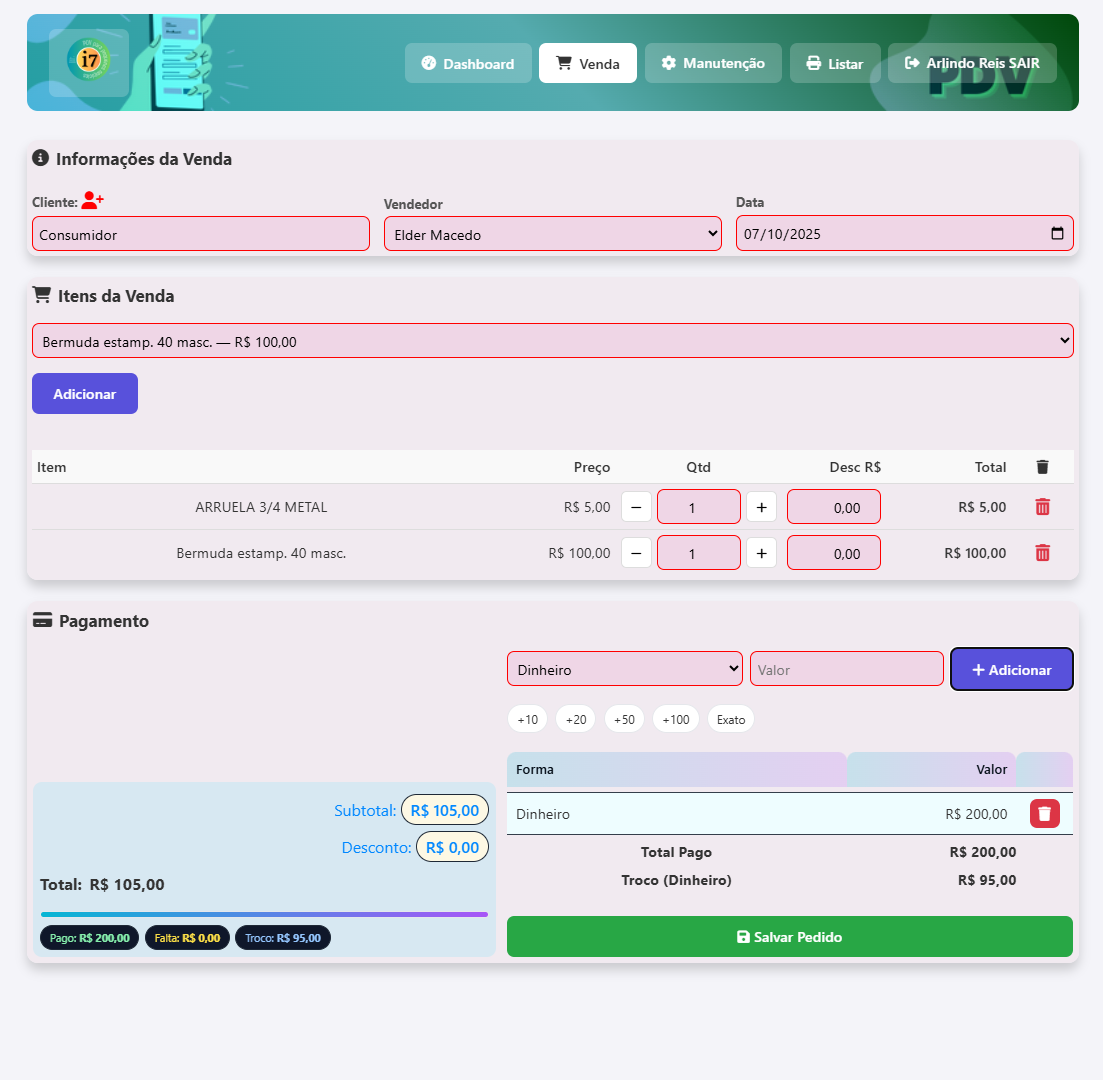
Task: Delete the Dinheiro R$ 200,00 payment
Action: coord(1044,814)
